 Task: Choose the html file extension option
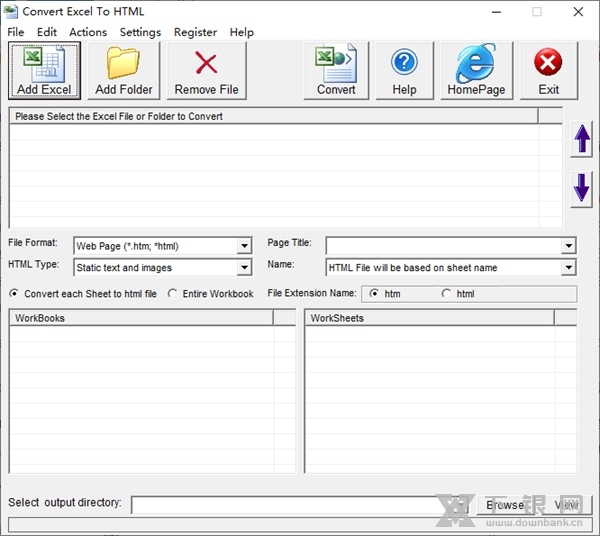click(446, 294)
